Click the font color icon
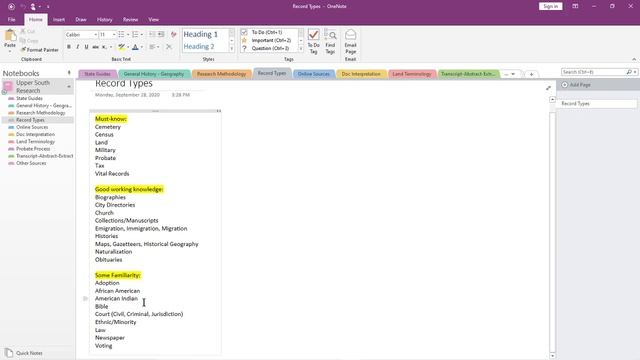Viewport: 640px width, 360px height. (135, 47)
